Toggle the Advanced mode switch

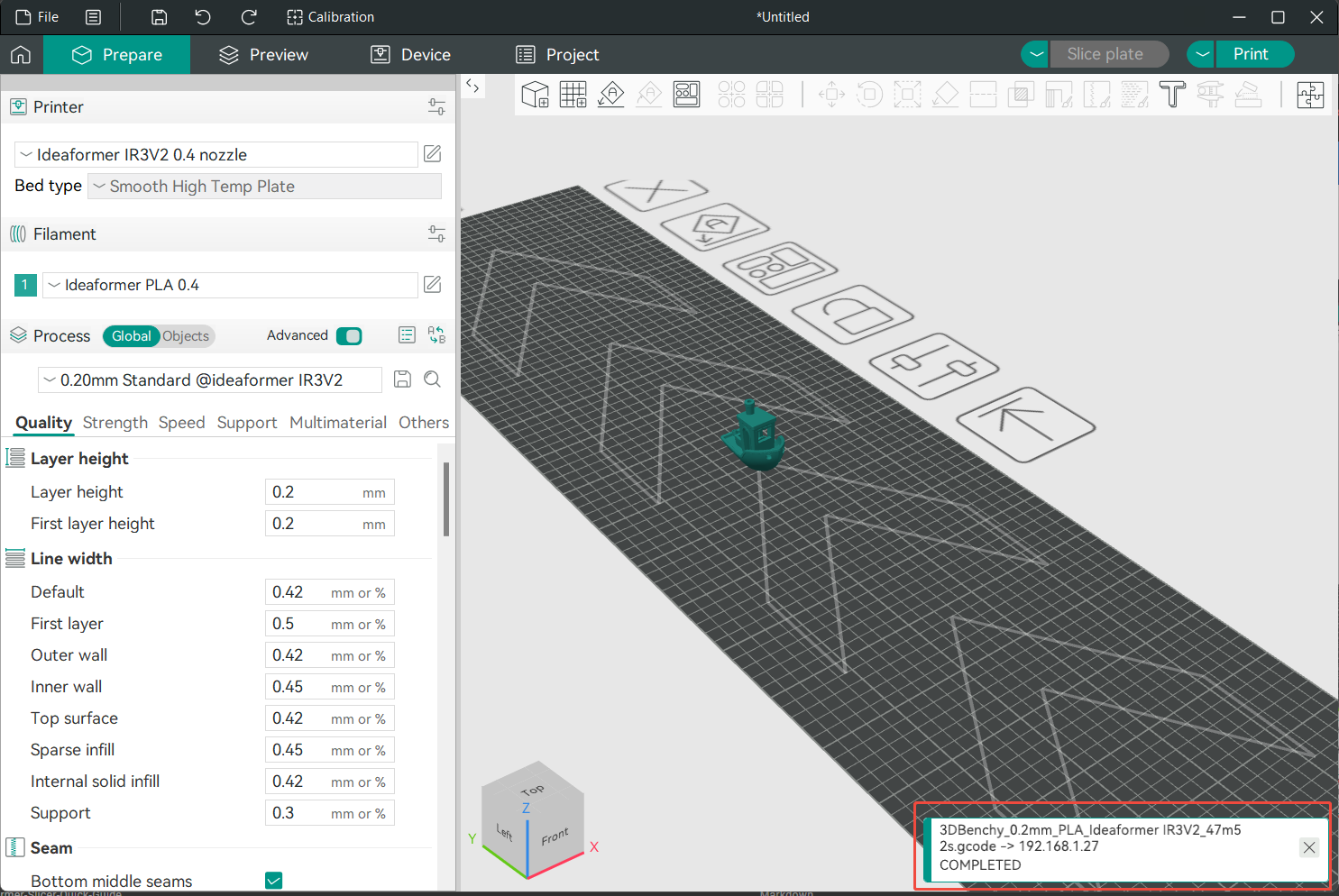pyautogui.click(x=349, y=336)
